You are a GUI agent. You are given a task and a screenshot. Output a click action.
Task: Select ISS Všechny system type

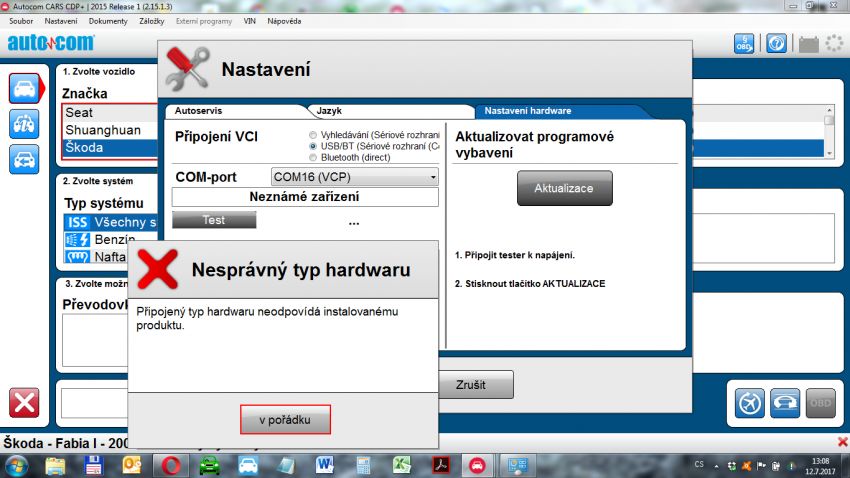tap(111, 222)
